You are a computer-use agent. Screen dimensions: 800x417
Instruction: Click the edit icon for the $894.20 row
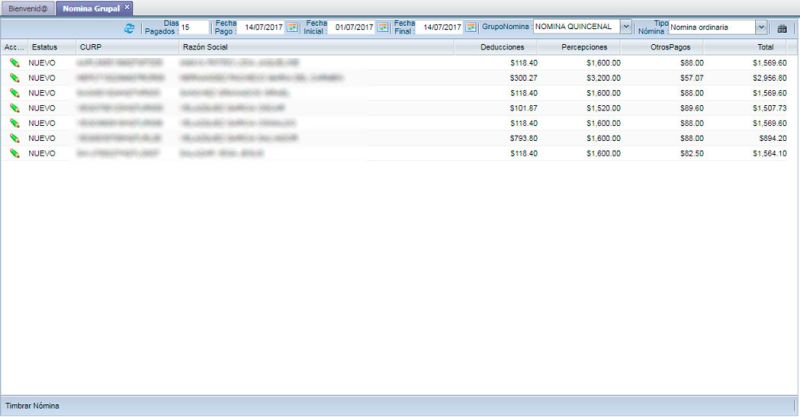14,138
